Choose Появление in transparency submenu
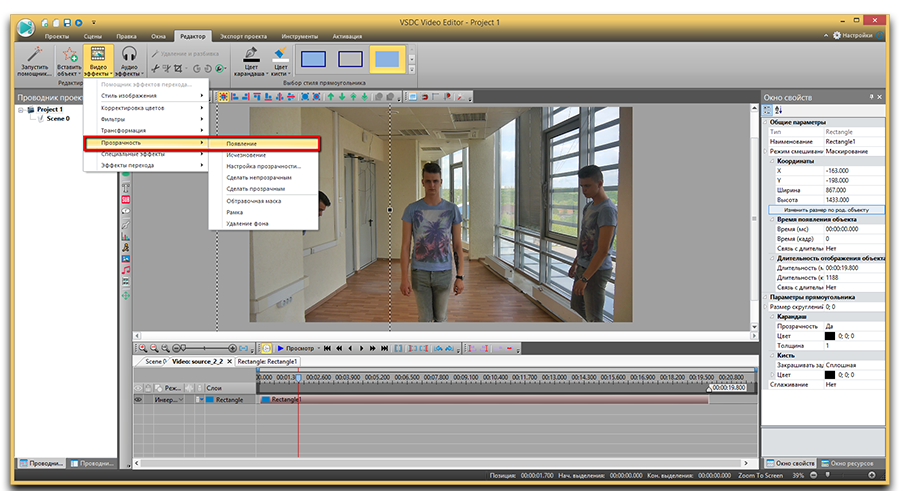The image size is (900, 491). pyautogui.click(x=263, y=144)
